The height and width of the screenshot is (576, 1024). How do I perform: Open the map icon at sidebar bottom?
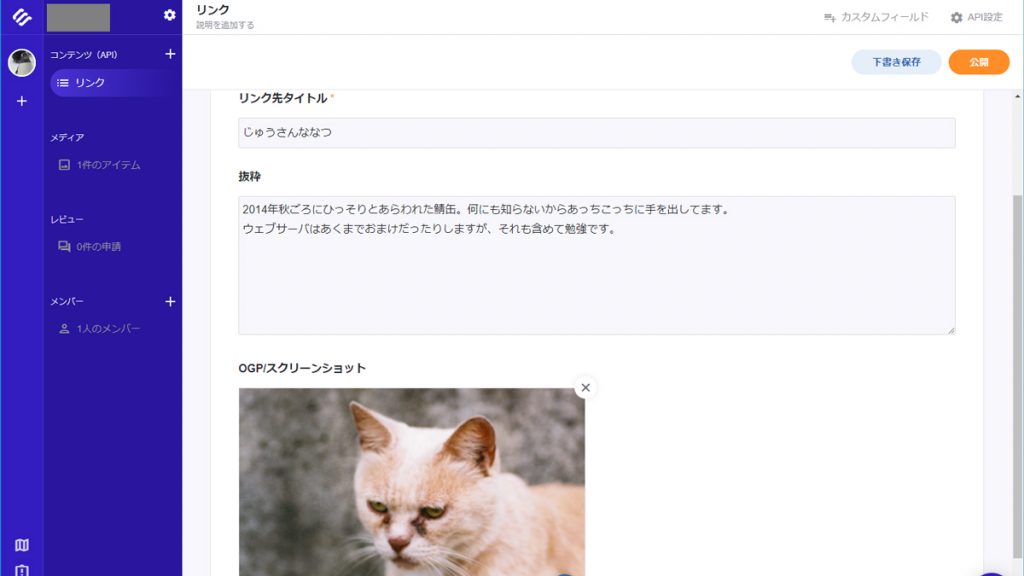(x=22, y=545)
